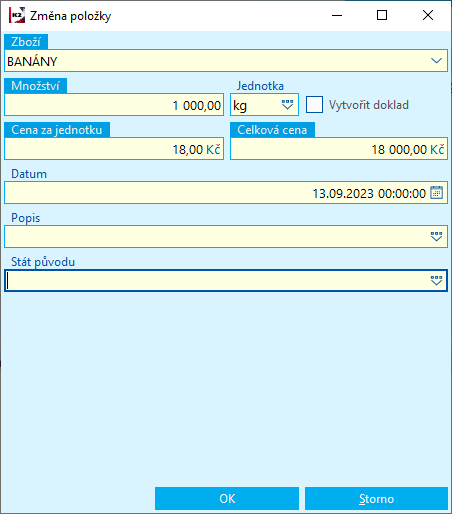Click the Změna položky window title

coord(70,16)
